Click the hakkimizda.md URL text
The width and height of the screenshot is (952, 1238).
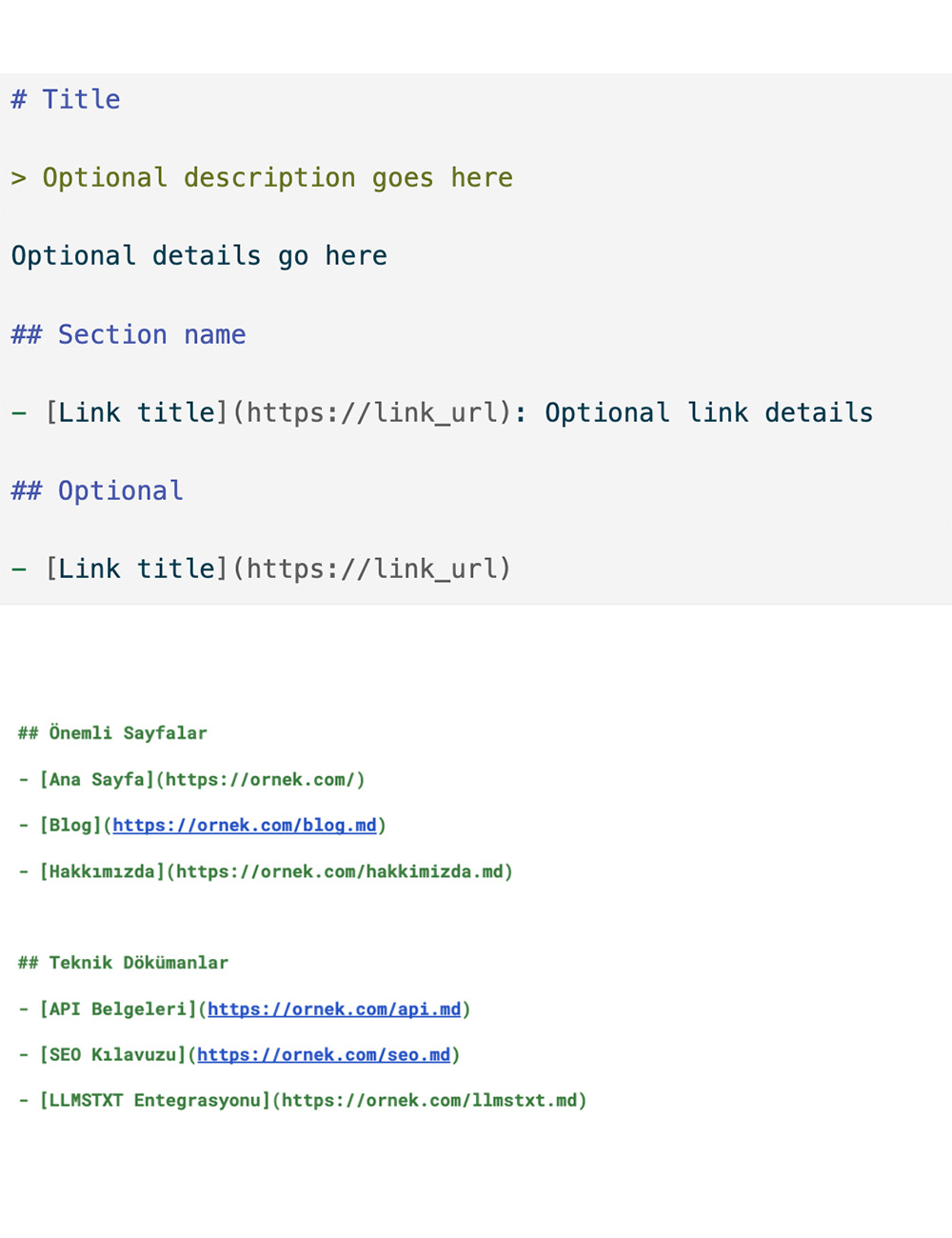click(x=344, y=871)
